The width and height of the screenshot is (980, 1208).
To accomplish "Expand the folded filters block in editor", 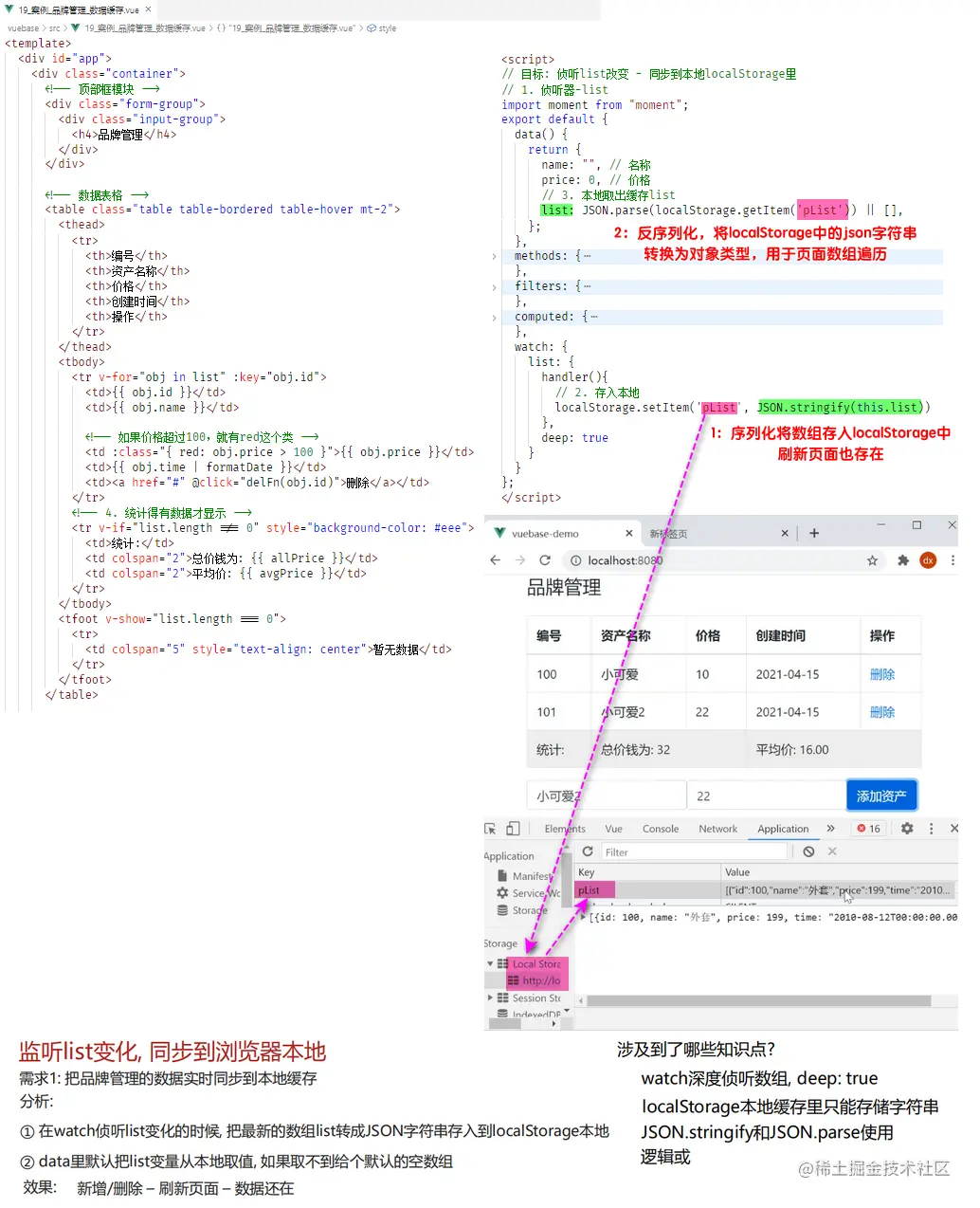I will click(x=494, y=286).
